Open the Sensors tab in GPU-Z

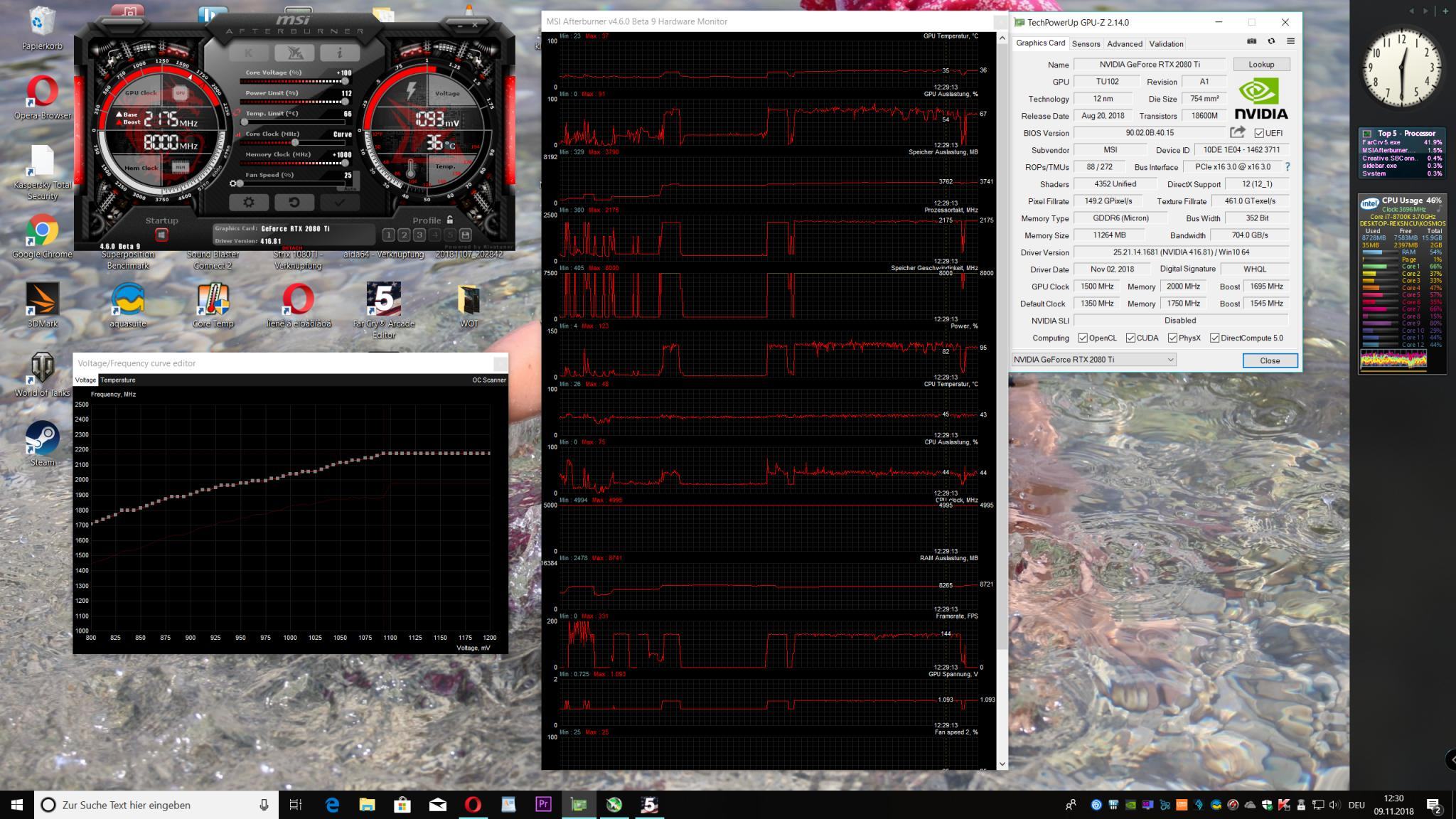1086,44
